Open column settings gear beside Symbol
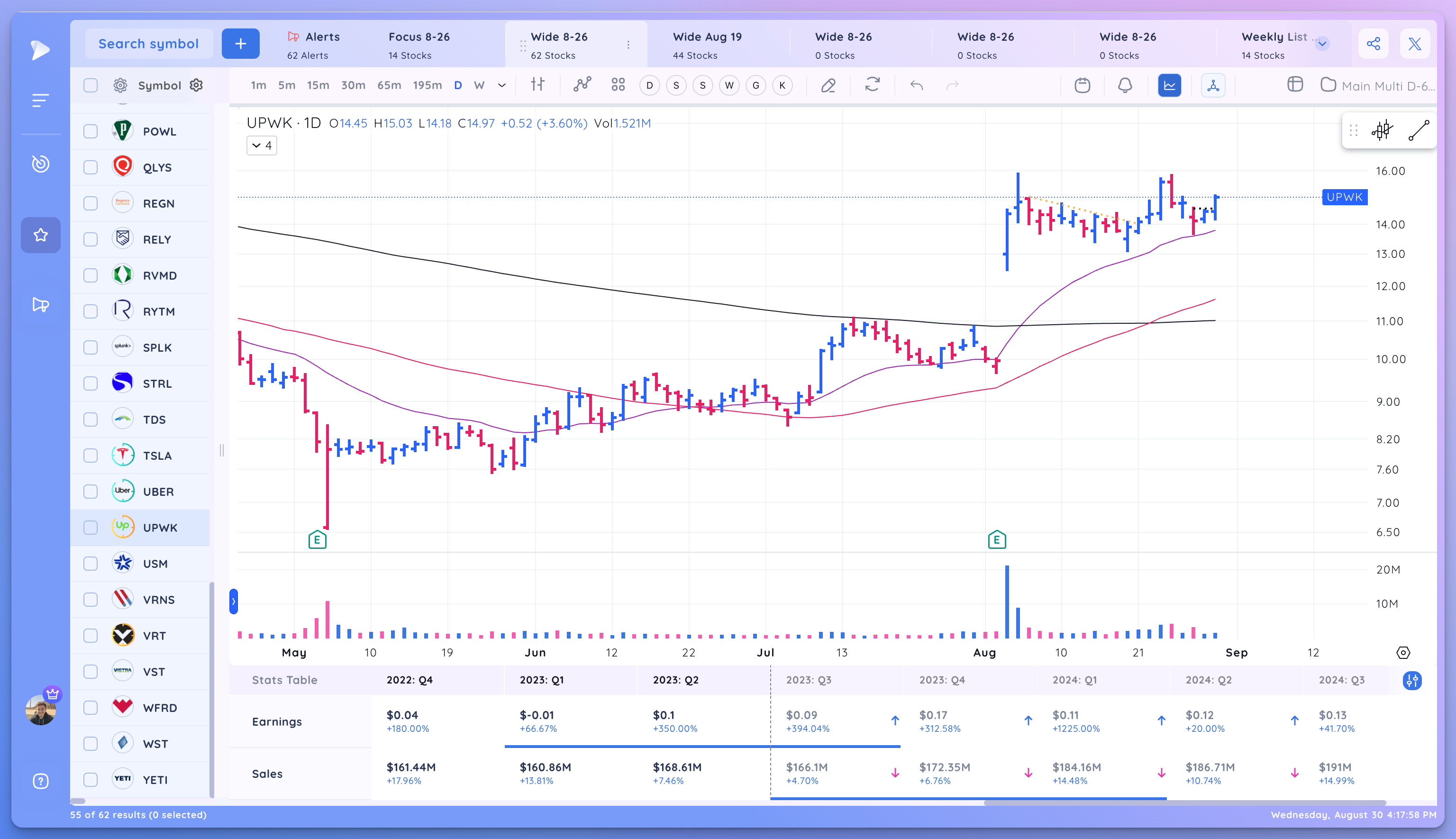This screenshot has height=839, width=1456. (x=197, y=85)
